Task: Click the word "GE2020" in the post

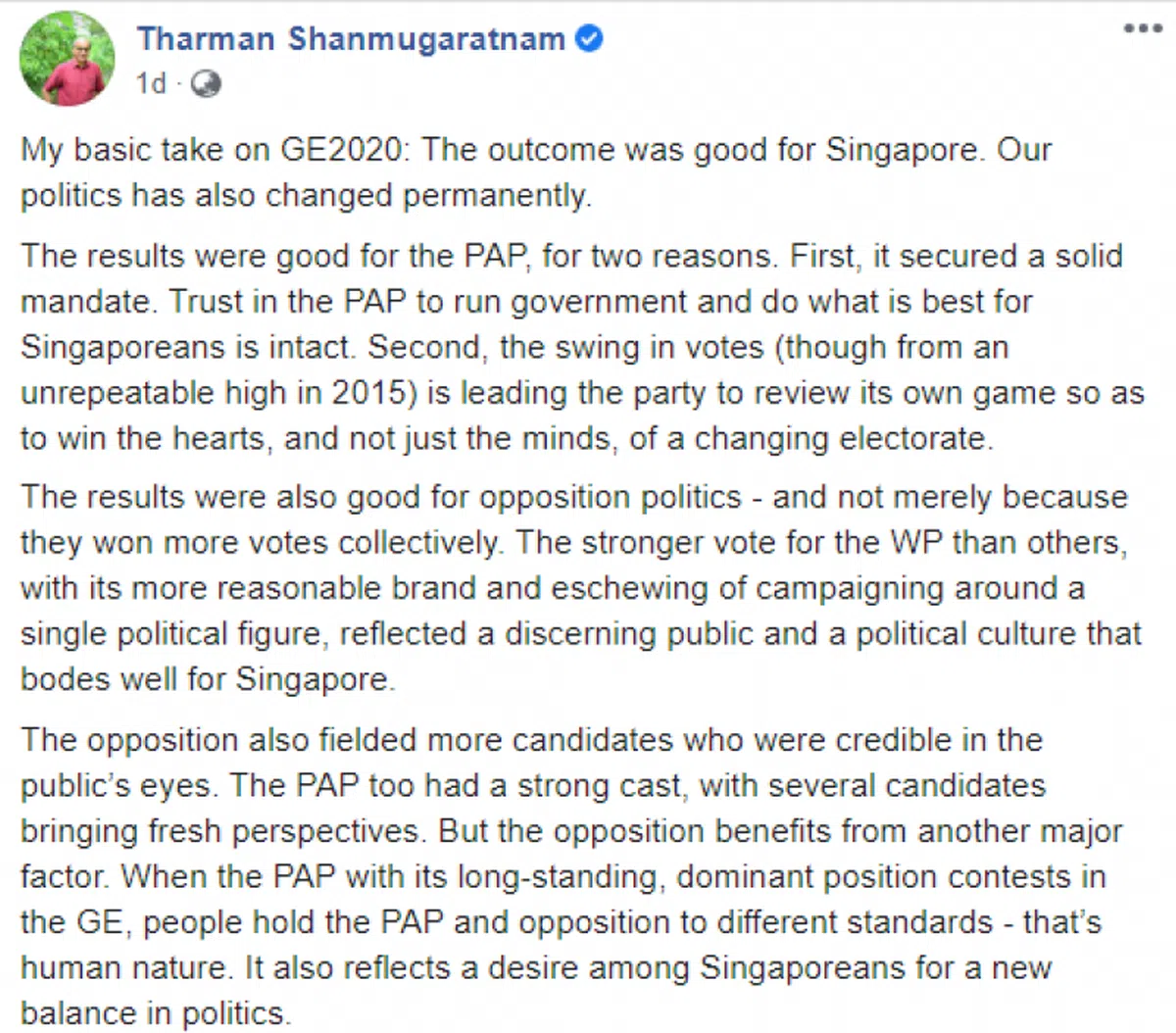Action: click(x=341, y=150)
